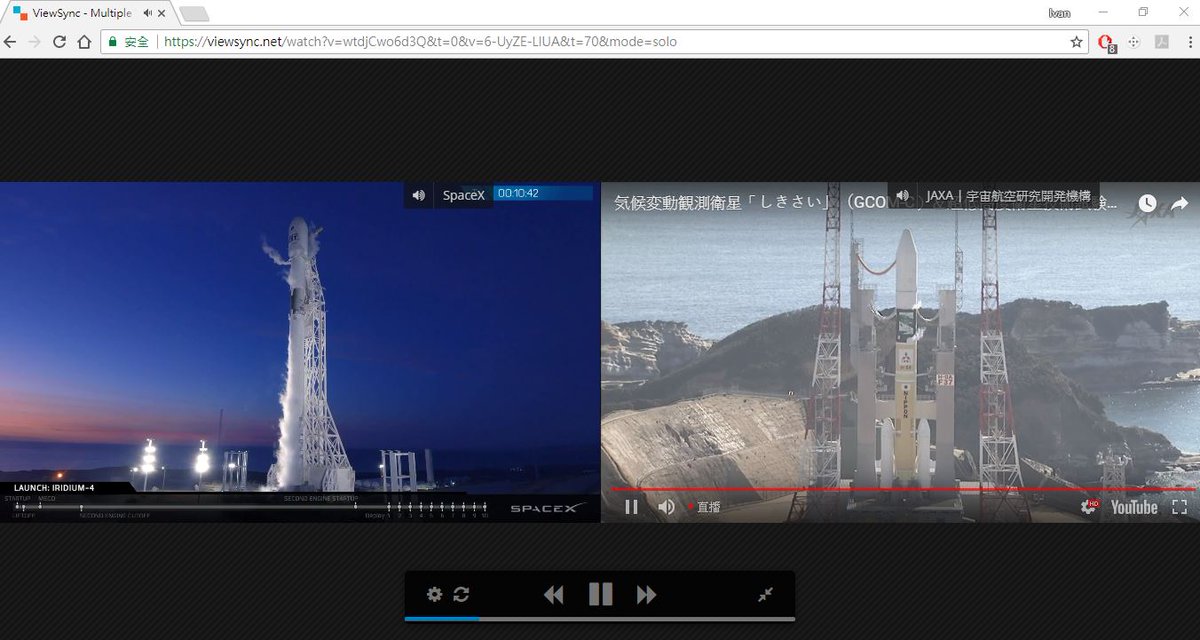Screen dimensions: 1200x640
Task: Open the grey PDF extension icon
Action: (1162, 42)
